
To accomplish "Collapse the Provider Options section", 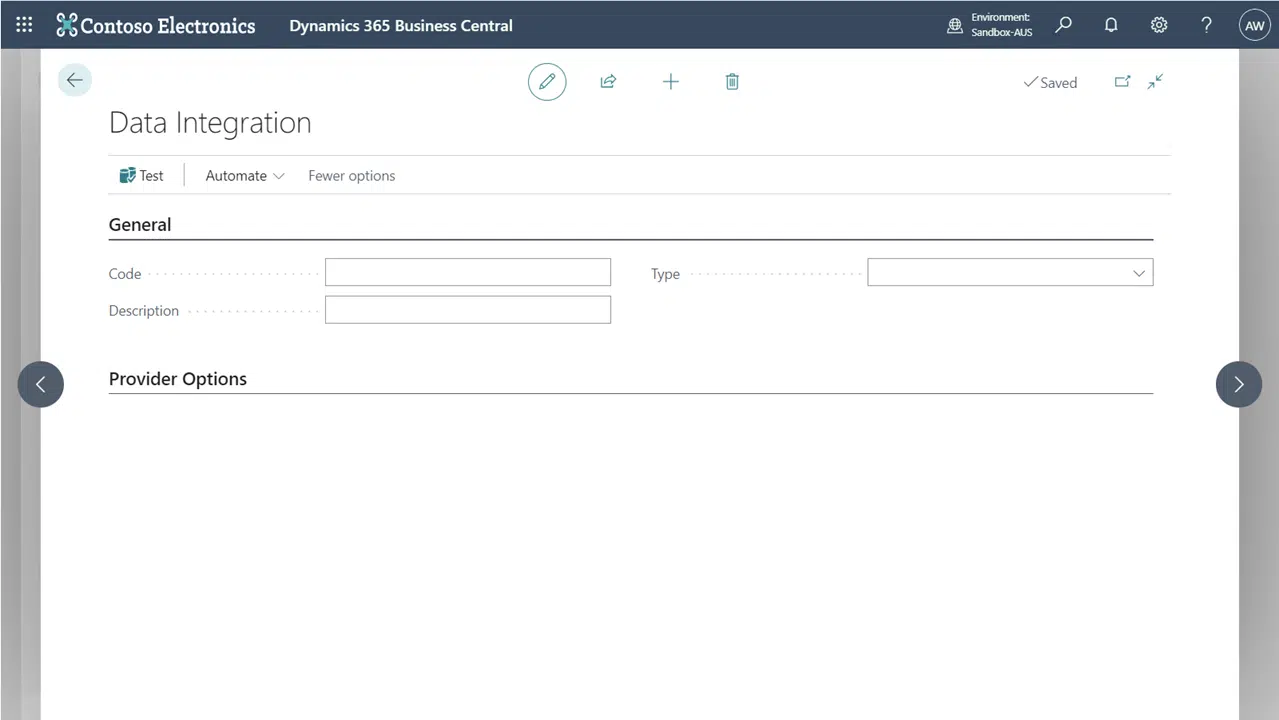I will 178,379.
